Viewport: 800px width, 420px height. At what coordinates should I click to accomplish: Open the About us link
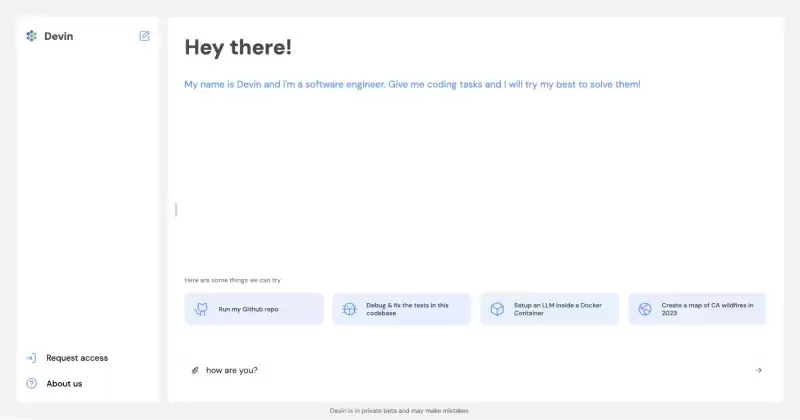pyautogui.click(x=64, y=383)
